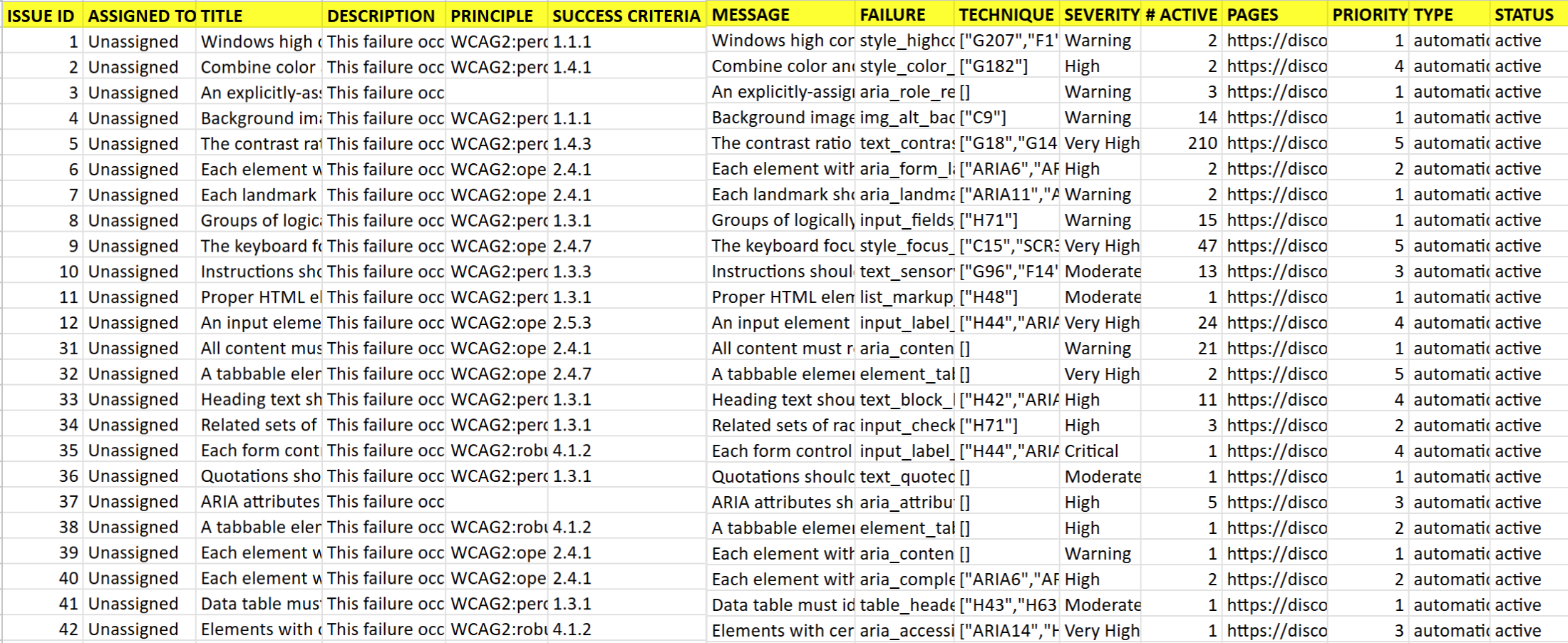Select the ASSIGNED TO column header
The image size is (1568, 643).
(x=140, y=16)
